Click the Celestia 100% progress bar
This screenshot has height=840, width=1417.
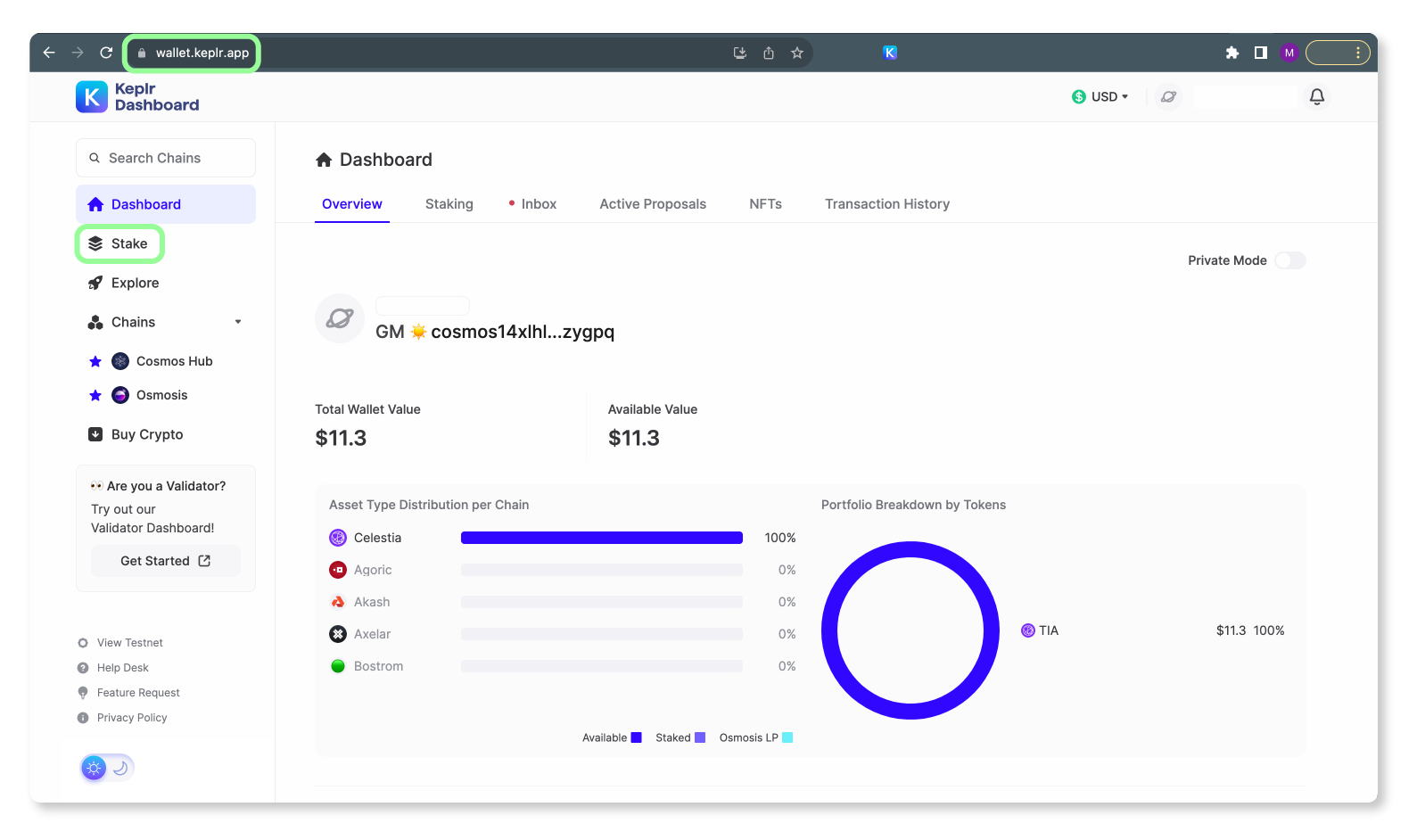coord(602,538)
